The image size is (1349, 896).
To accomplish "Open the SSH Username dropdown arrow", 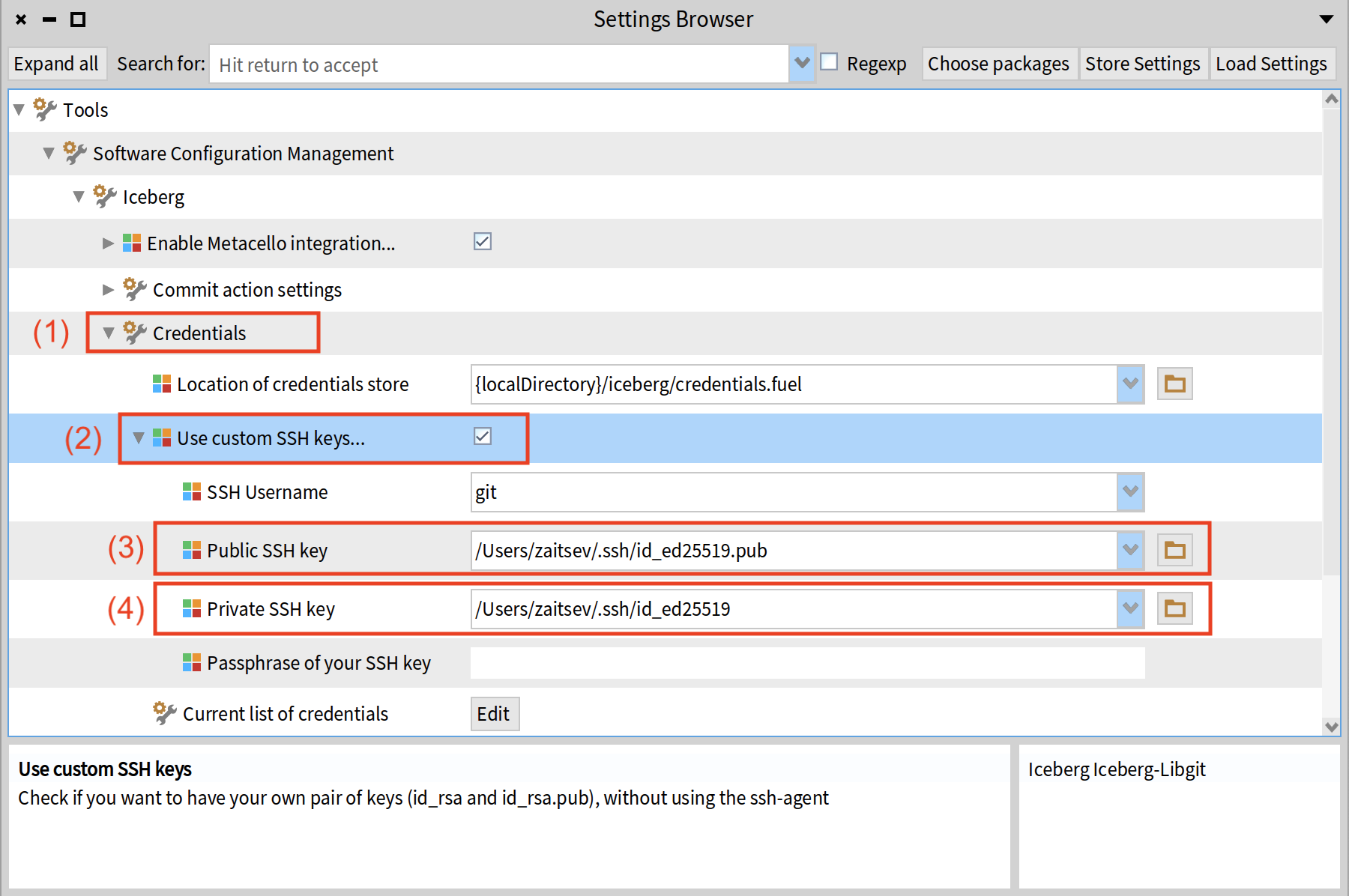I will (1130, 492).
